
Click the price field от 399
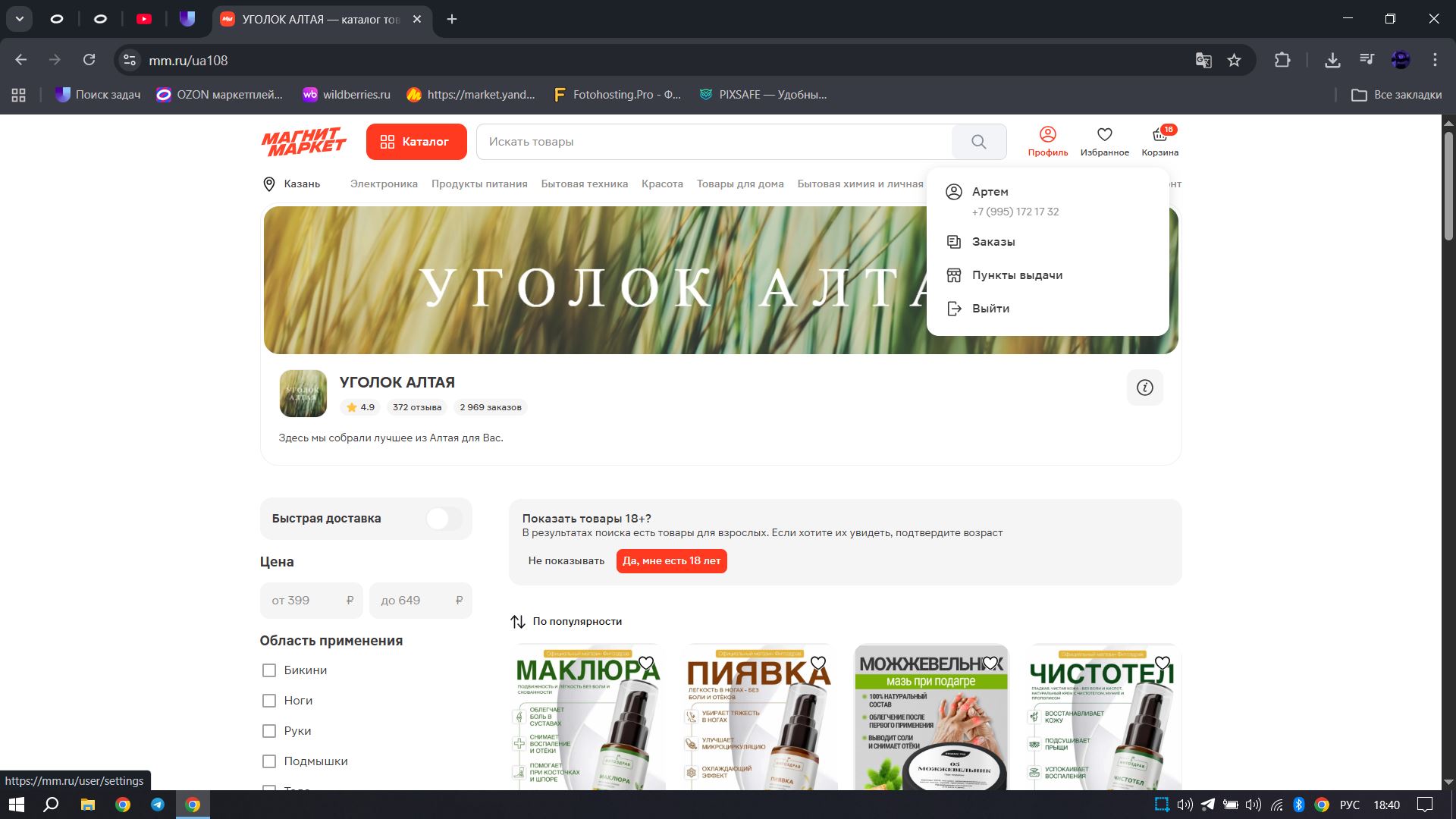(x=311, y=601)
